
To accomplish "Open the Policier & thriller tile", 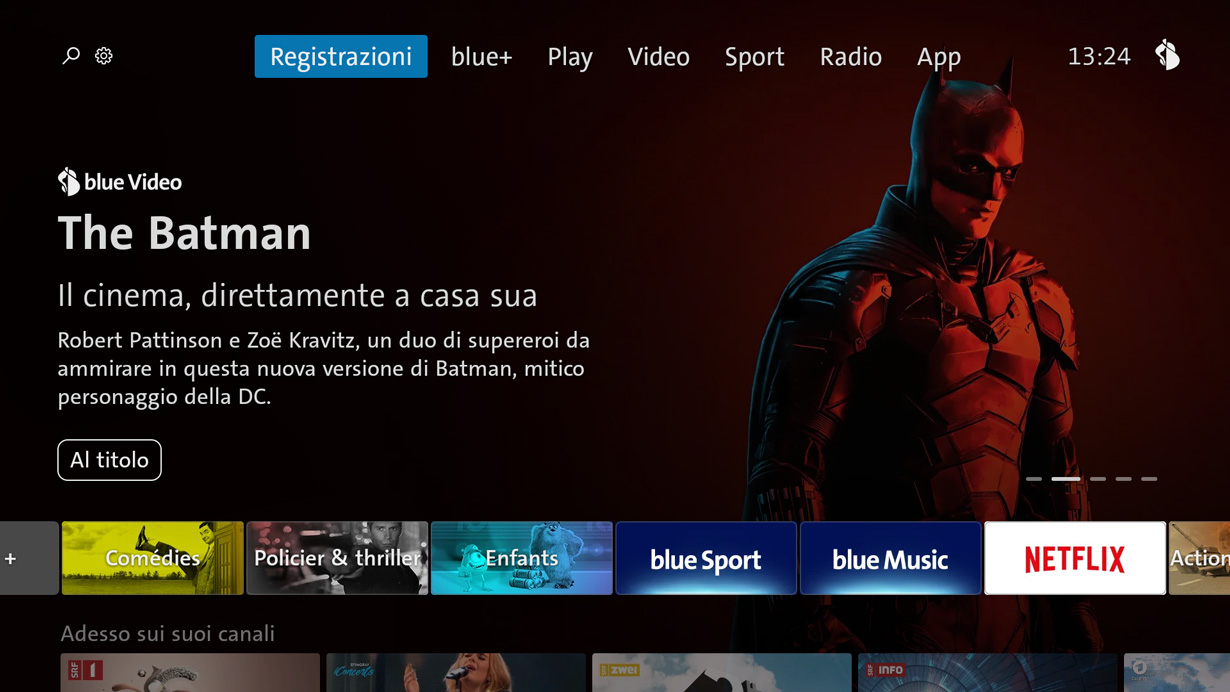I will pyautogui.click(x=337, y=558).
